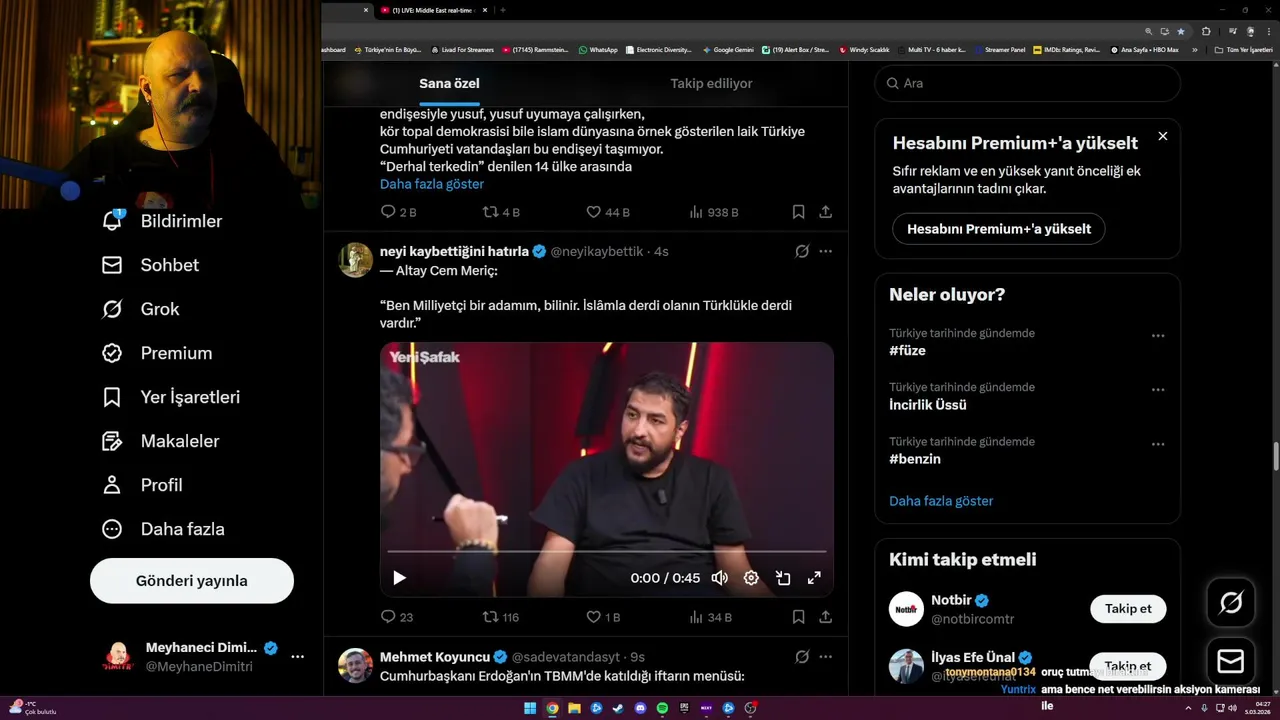Open #benzin trending topic
The width and height of the screenshot is (1280, 720).
click(x=915, y=459)
